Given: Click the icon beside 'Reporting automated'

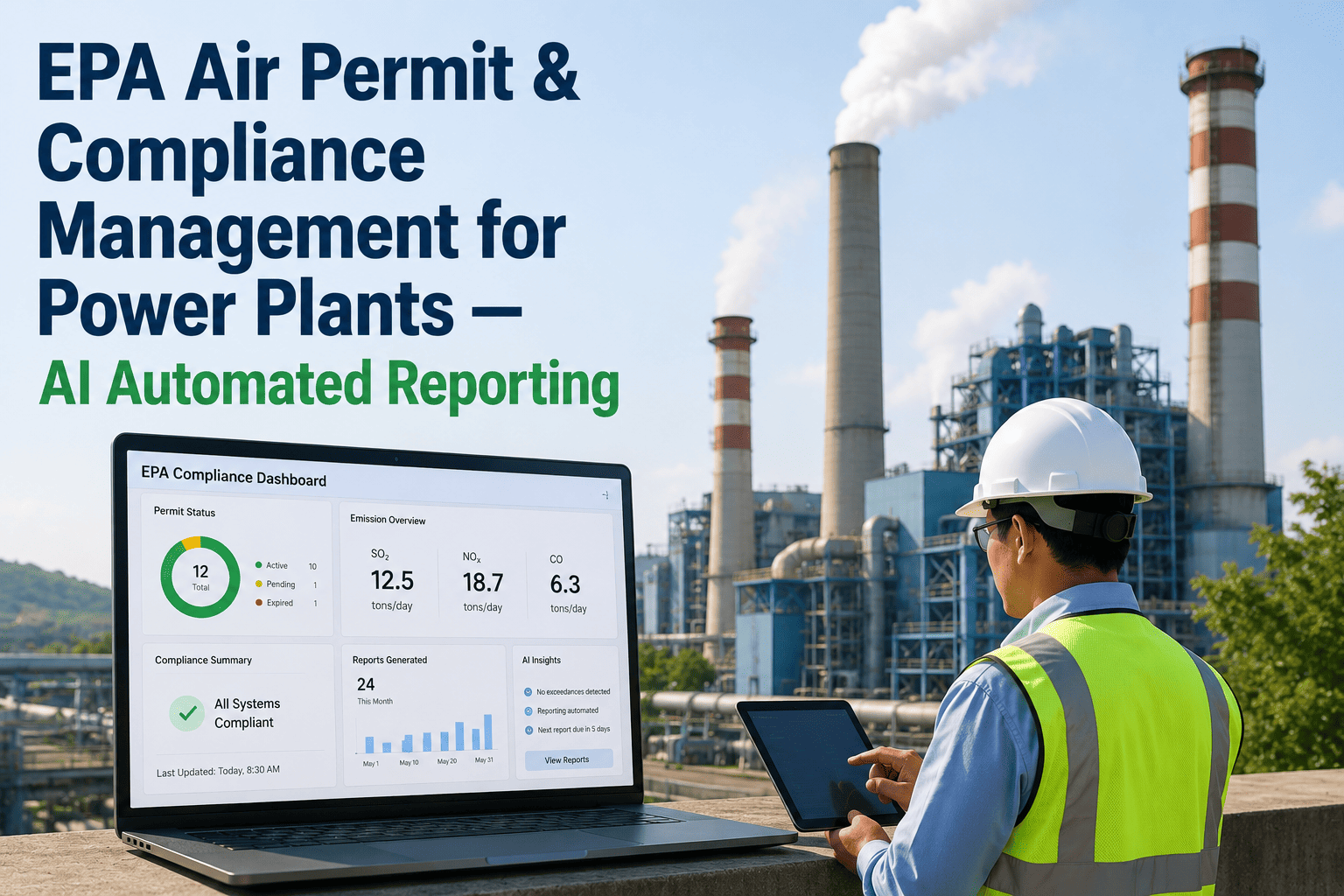Looking at the screenshot, I should click(528, 710).
